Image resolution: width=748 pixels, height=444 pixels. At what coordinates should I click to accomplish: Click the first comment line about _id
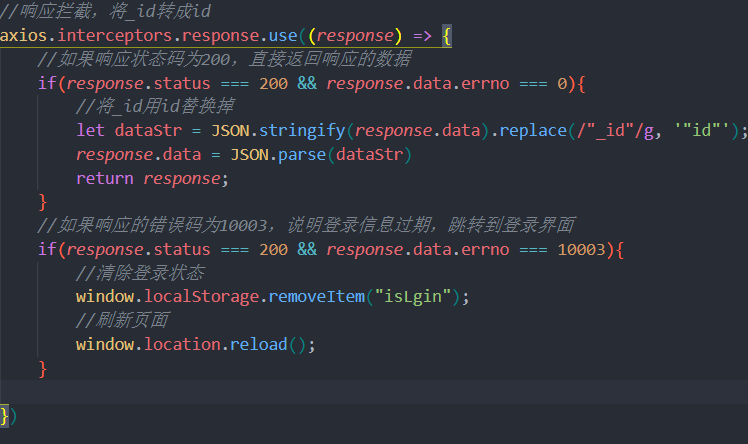(x=105, y=11)
